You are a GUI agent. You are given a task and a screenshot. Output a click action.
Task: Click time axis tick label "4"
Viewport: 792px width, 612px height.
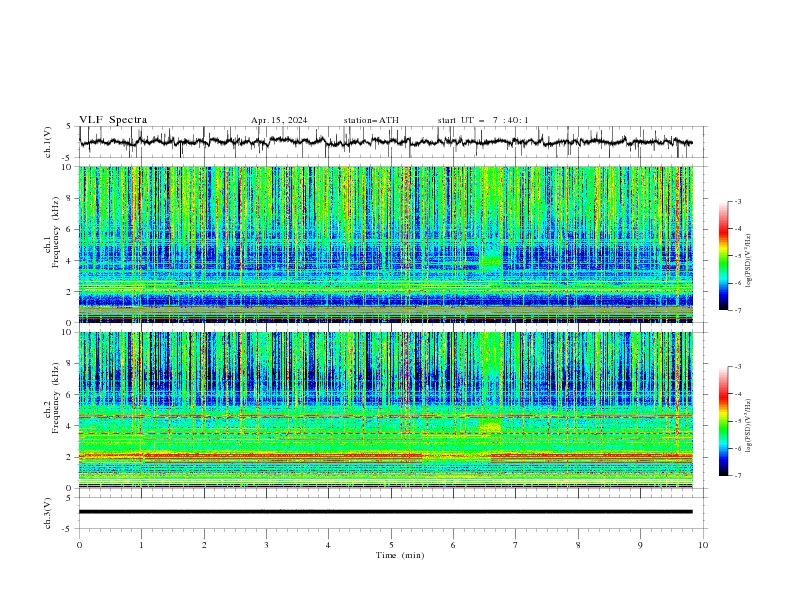pyautogui.click(x=328, y=545)
